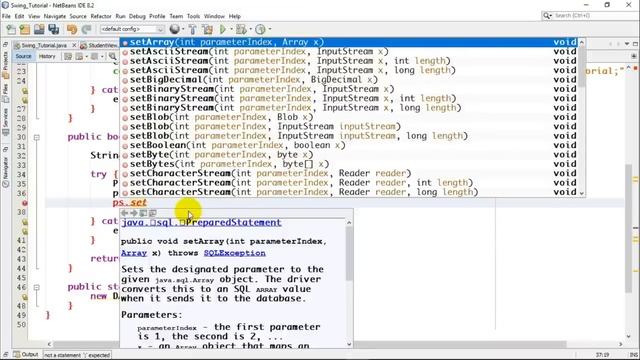Open the File menu

[6, 16]
